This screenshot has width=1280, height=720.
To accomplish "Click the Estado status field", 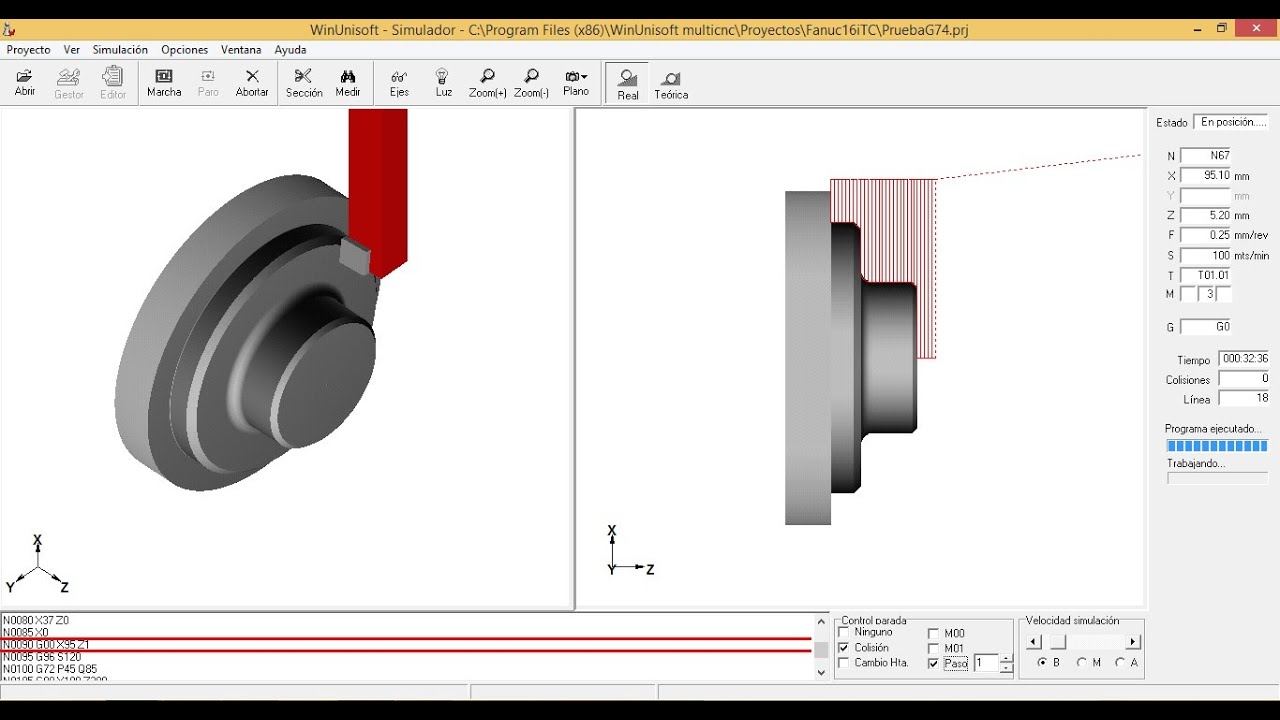I will 1231,122.
